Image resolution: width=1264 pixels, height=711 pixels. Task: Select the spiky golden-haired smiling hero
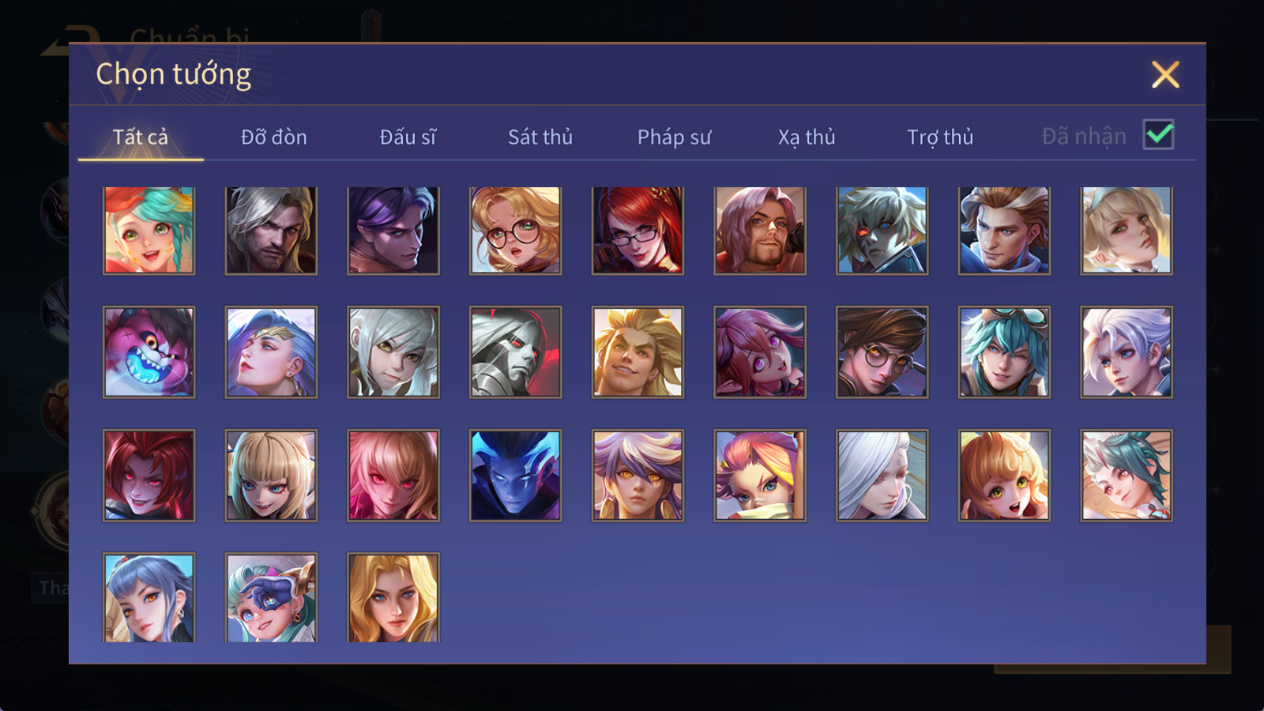[x=638, y=352]
